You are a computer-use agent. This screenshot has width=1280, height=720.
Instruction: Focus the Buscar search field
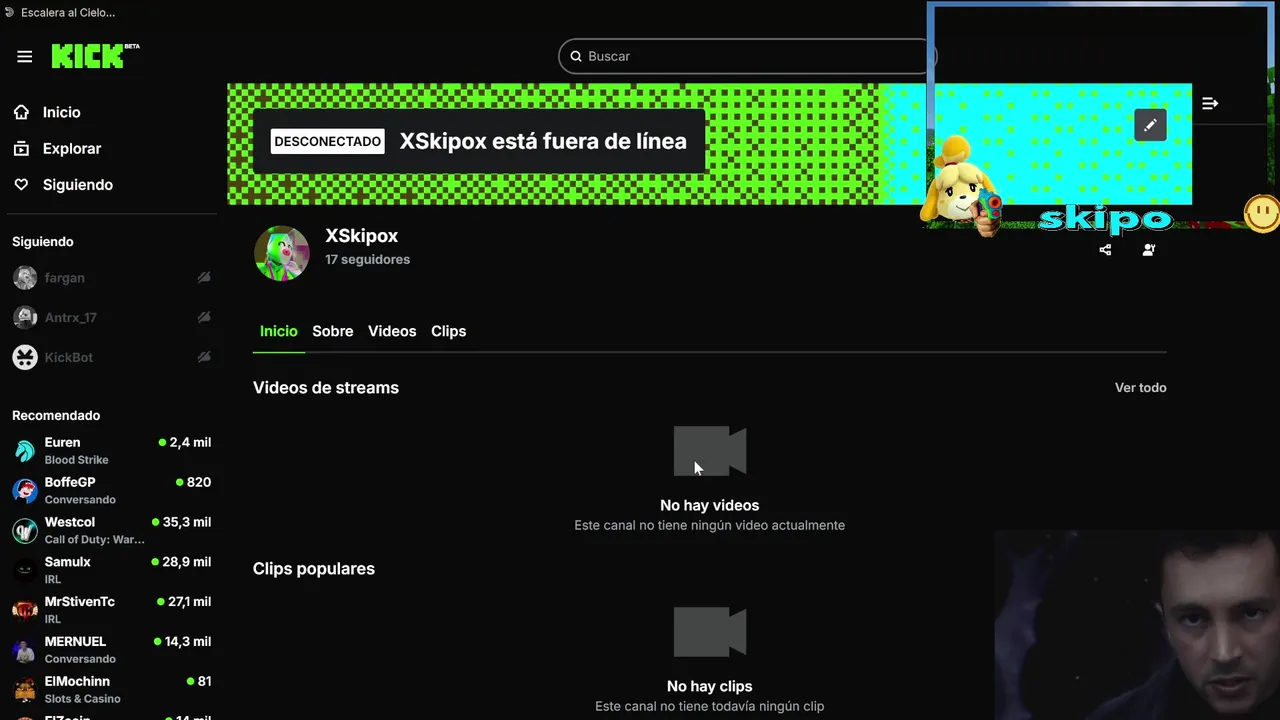coord(745,56)
